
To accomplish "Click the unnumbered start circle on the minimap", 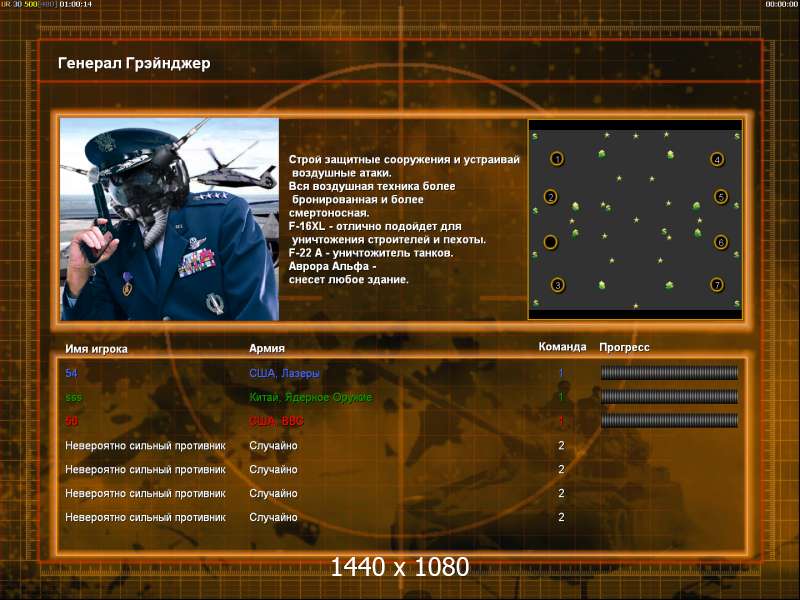I will (x=551, y=242).
